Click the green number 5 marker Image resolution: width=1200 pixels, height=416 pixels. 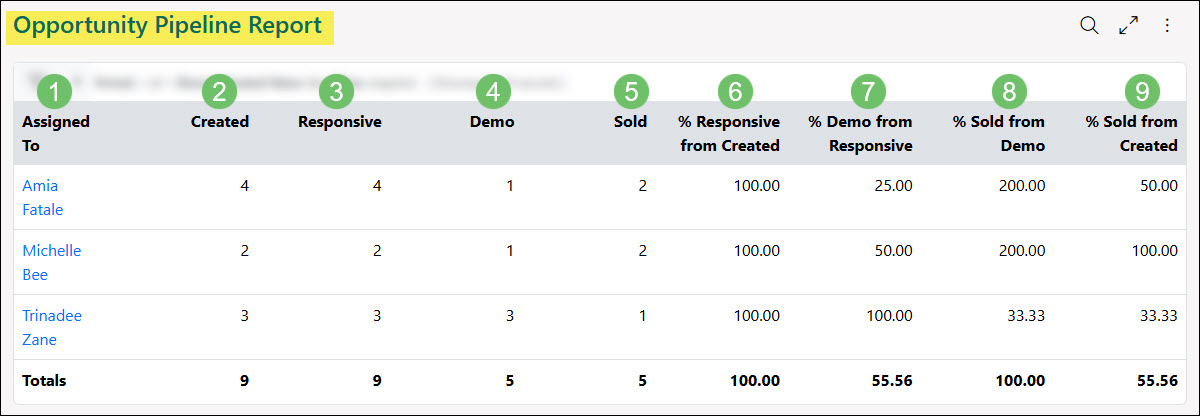[631, 92]
